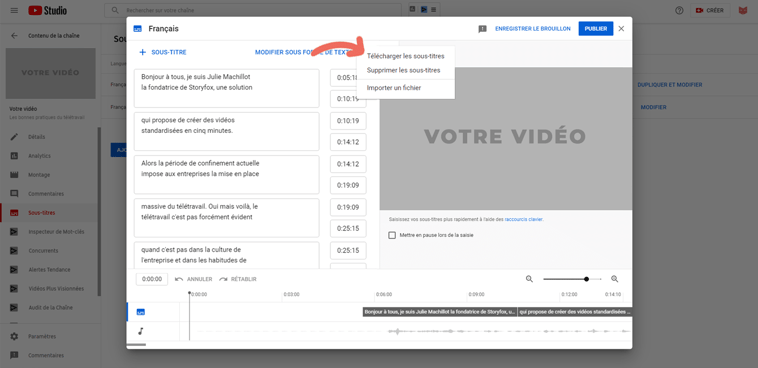Click the YouTube Studio logo
This screenshot has width=758, height=368.
click(x=47, y=10)
